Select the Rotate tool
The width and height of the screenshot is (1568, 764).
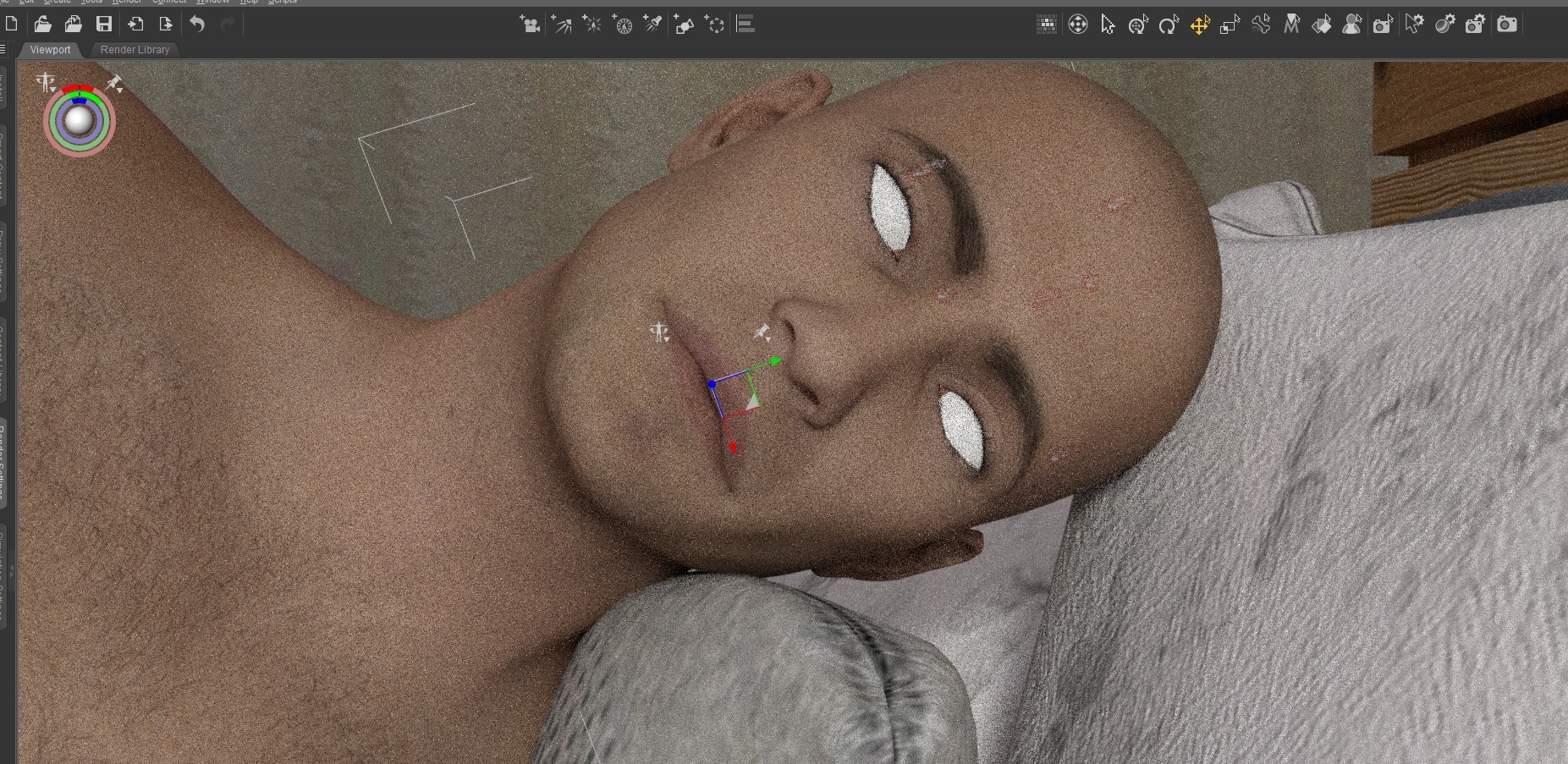tap(1169, 25)
